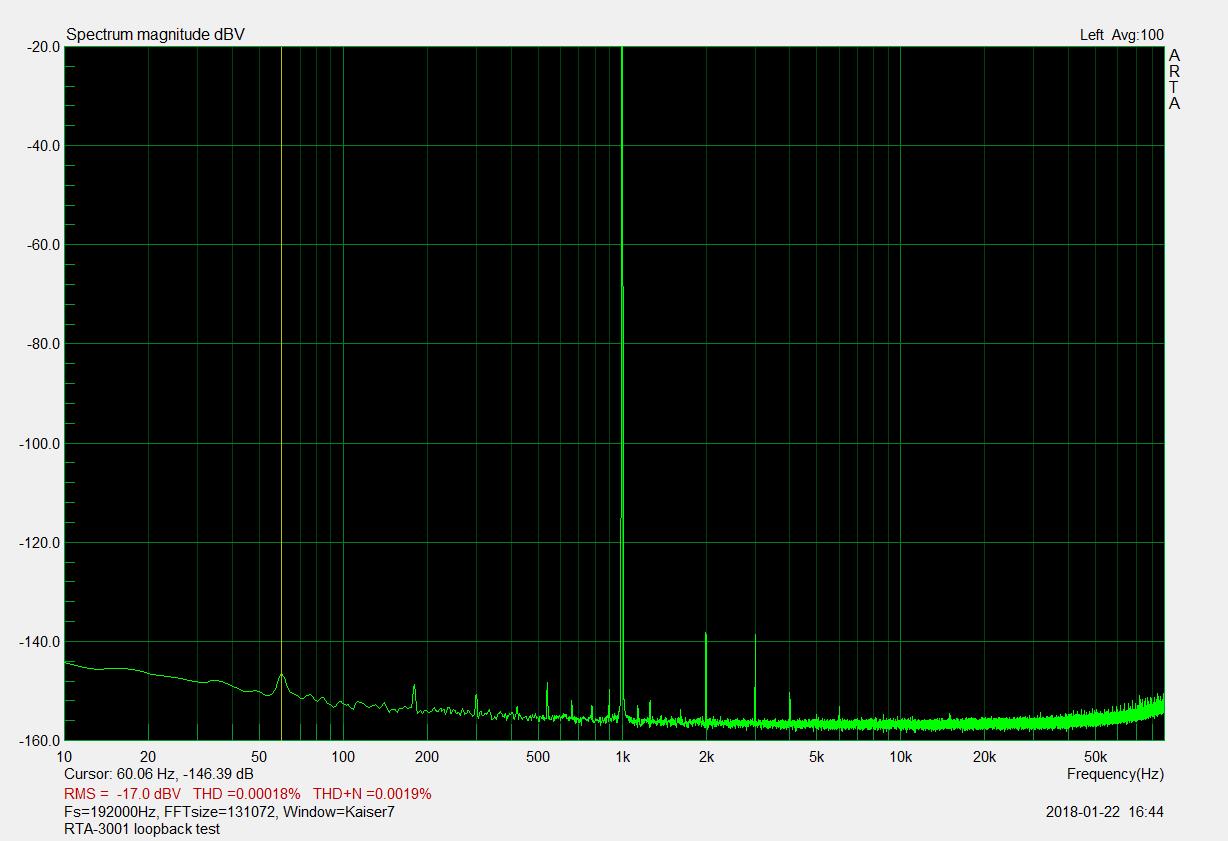Screen dimensions: 1228x841
Task: Click the "THD =0.00018%" value
Action: click(x=247, y=794)
